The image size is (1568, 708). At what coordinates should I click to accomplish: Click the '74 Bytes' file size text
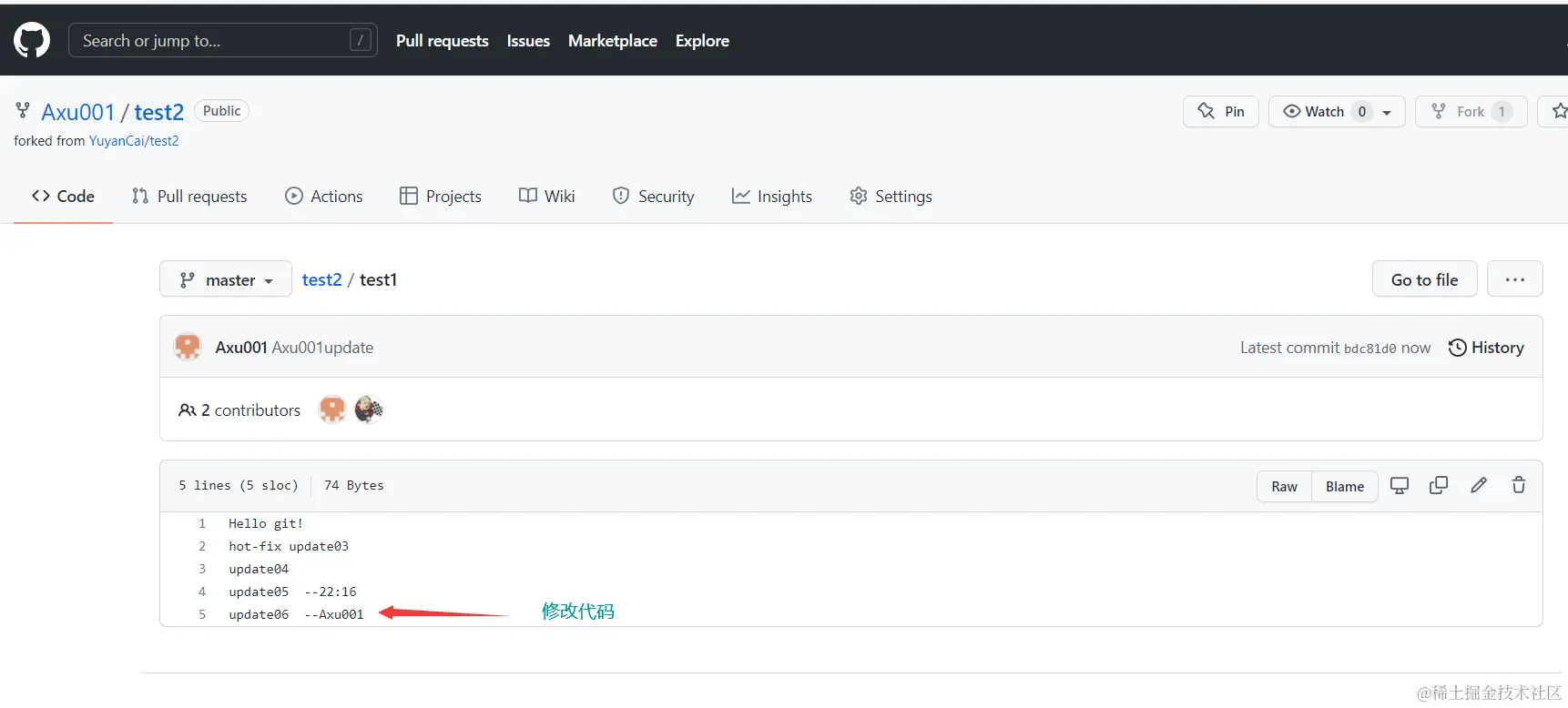point(354,485)
